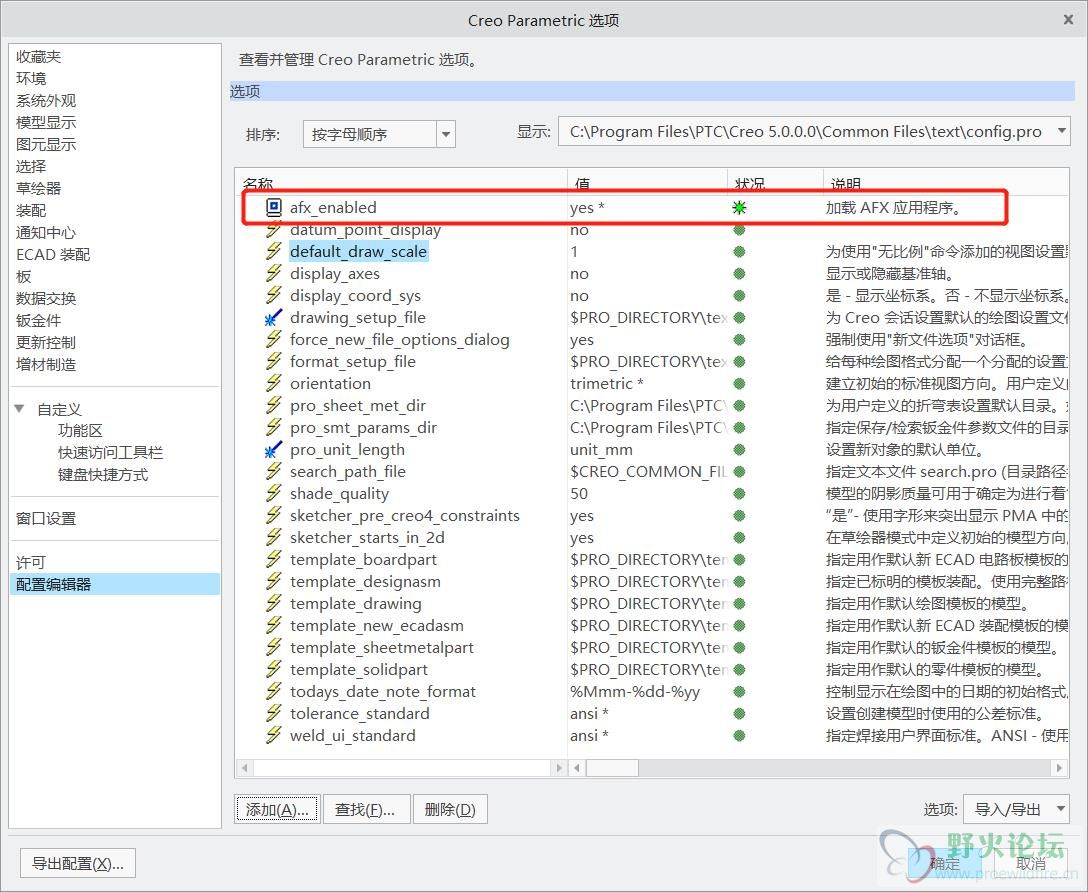The image size is (1088, 892).
Task: Click lightning icon next to template_drawing
Action: pos(273,603)
